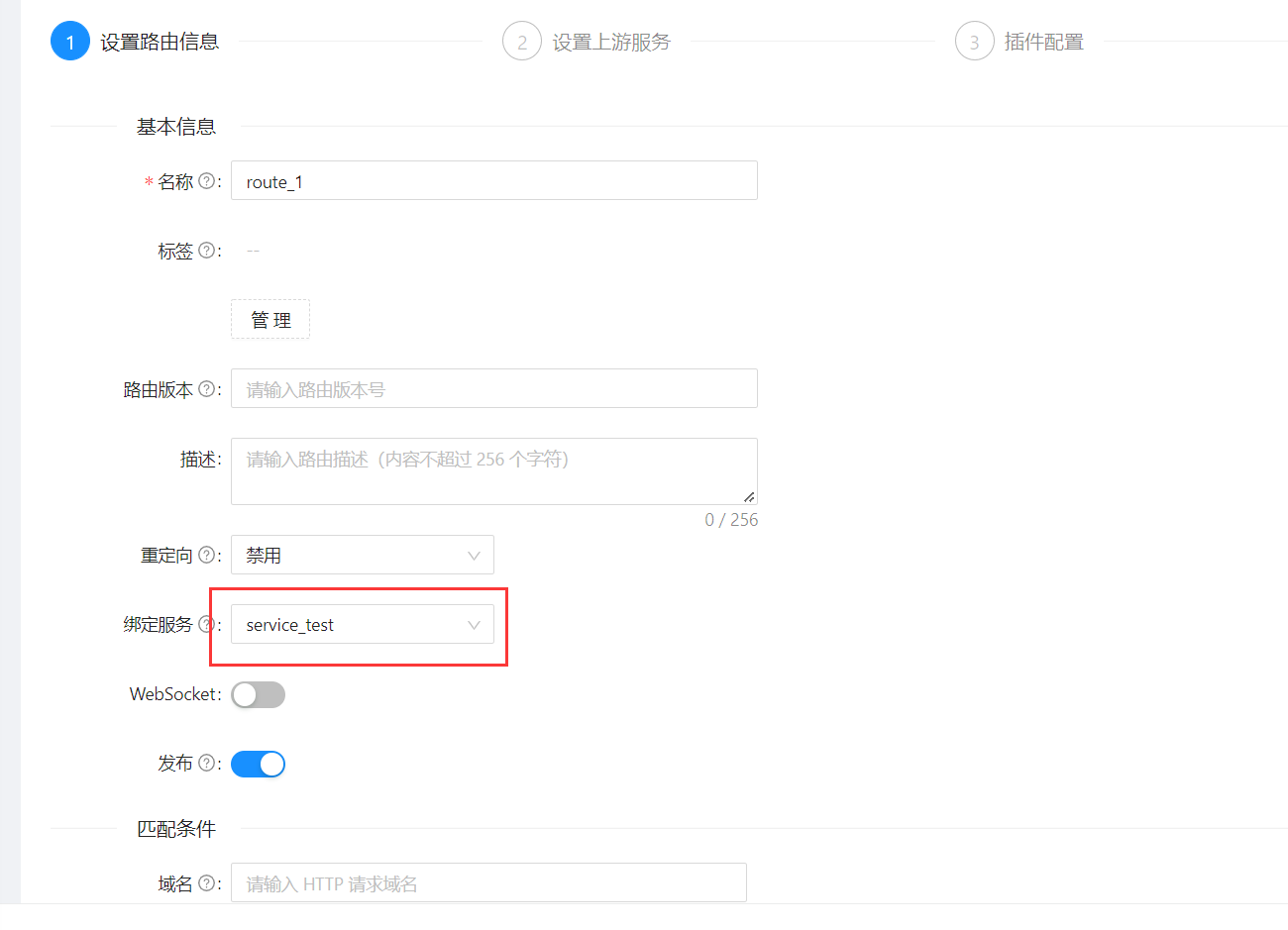Viewport: 1288px width, 930px height.
Task: Turn off the 发布 switch
Action: [x=258, y=764]
